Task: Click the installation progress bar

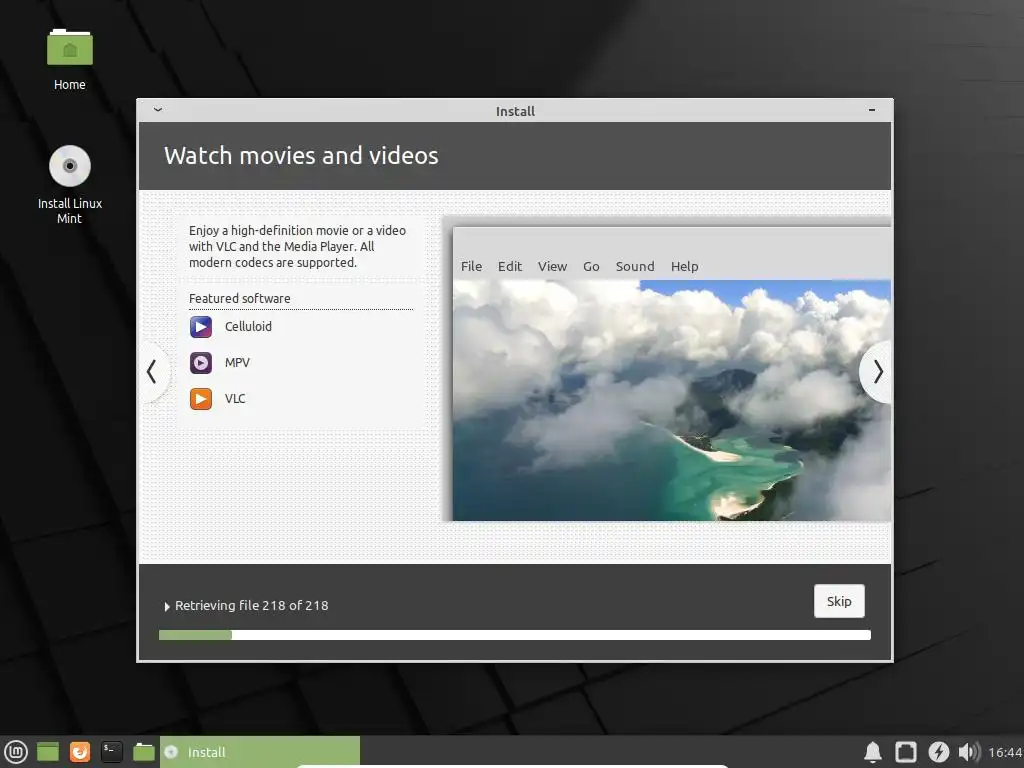Action: pos(515,635)
